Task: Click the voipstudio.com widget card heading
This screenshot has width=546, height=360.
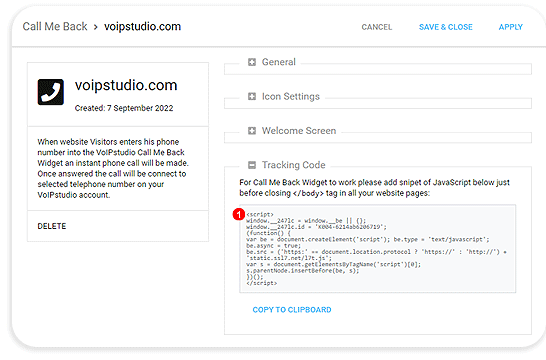Action: (126, 85)
